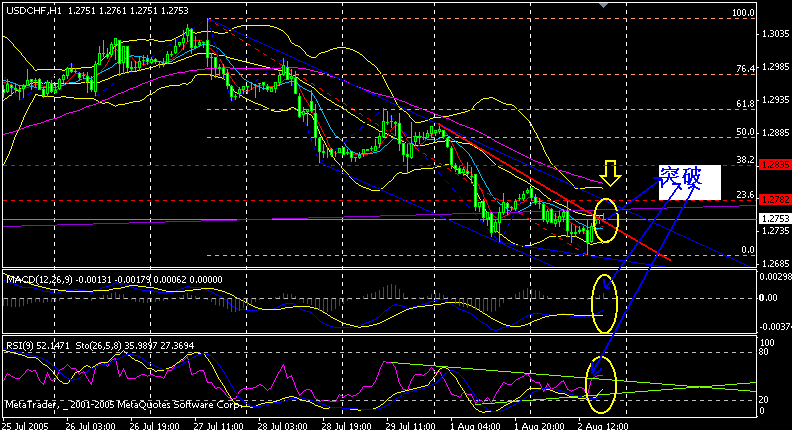The image size is (792, 430).
Task: Select the red 1.2782 price level tag
Action: (775, 200)
